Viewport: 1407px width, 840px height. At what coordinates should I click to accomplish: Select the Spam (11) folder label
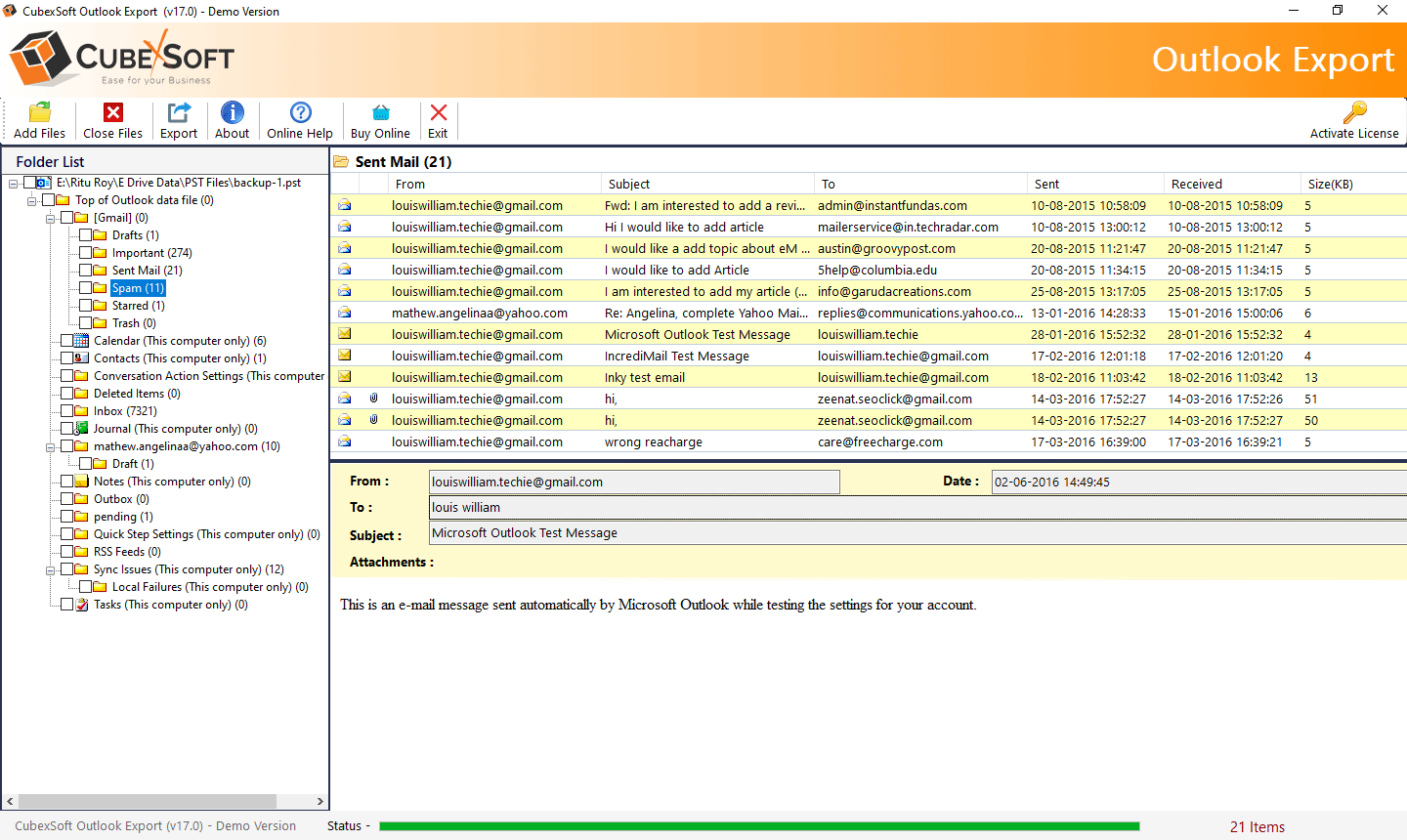click(x=138, y=288)
